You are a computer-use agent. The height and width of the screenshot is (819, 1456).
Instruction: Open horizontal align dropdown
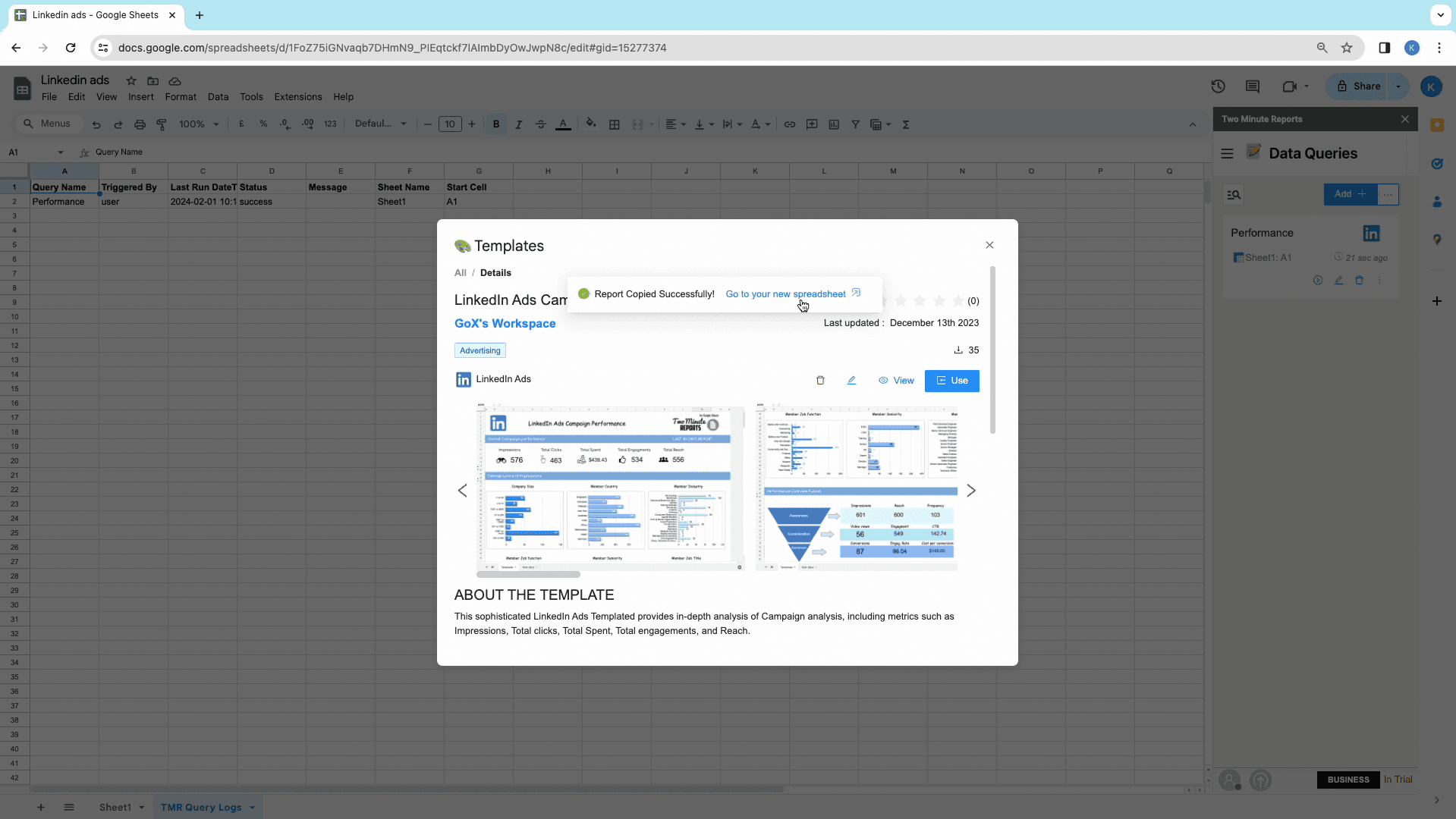click(675, 124)
